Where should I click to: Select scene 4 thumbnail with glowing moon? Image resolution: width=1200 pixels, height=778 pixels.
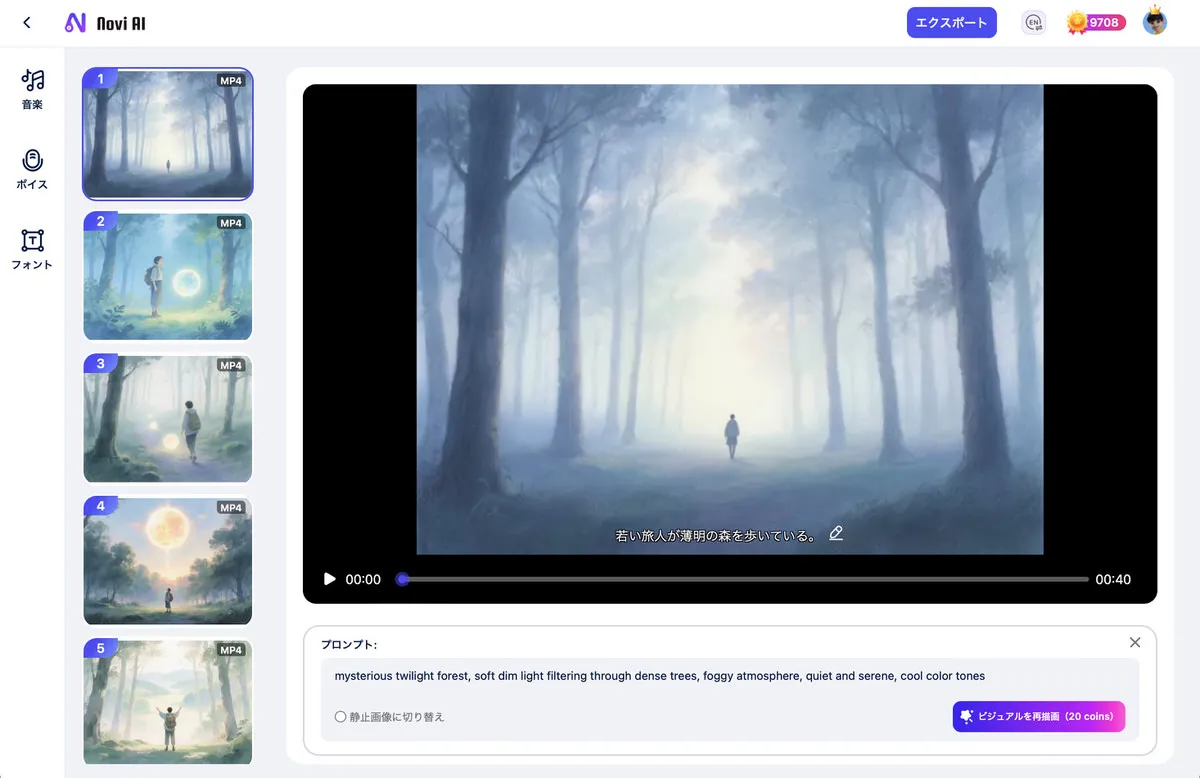pos(168,561)
